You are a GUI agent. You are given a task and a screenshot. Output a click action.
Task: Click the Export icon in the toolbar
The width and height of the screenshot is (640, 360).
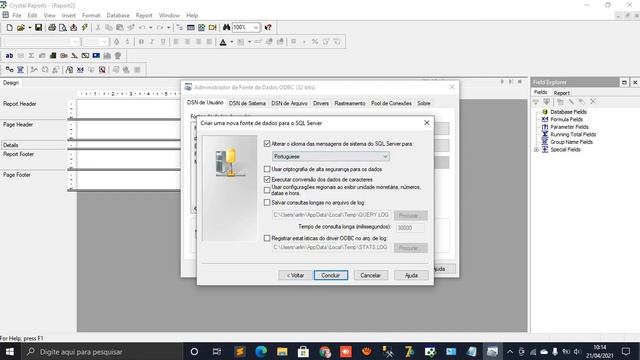[73, 27]
